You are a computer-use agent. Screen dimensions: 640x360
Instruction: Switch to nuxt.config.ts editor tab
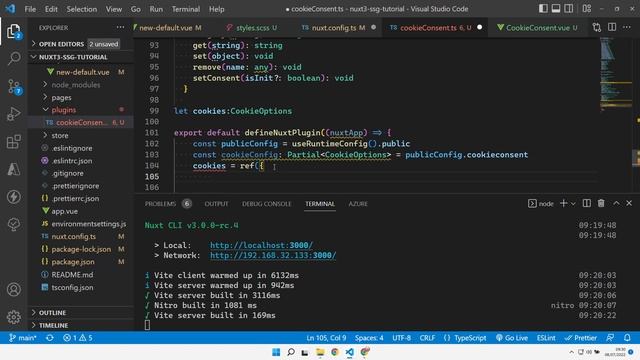[x=338, y=28]
